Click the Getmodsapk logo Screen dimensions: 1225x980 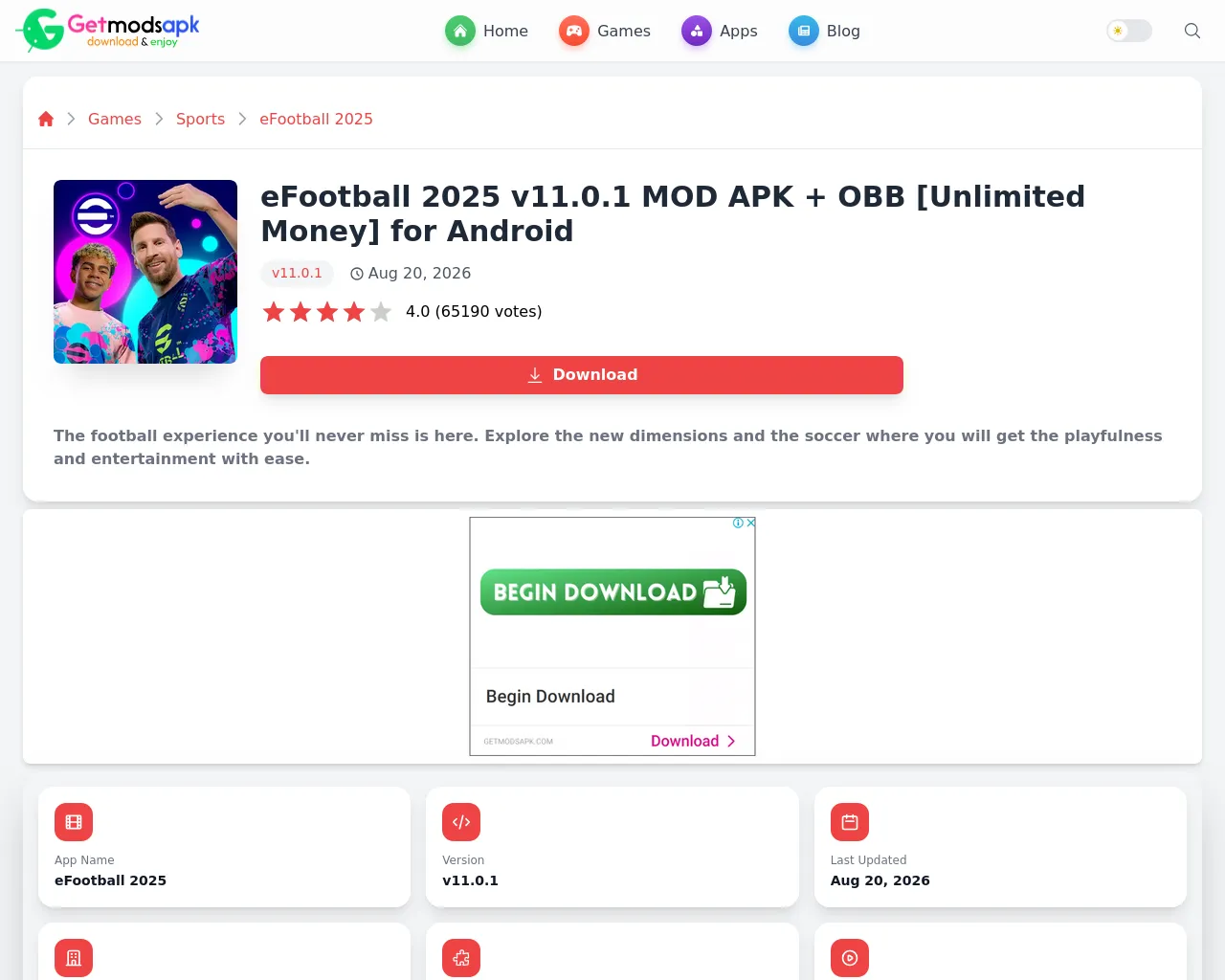(x=108, y=30)
